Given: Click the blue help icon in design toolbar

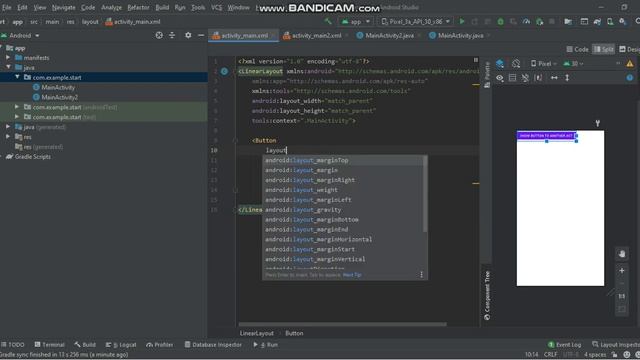Looking at the screenshot, I should click(630, 78).
